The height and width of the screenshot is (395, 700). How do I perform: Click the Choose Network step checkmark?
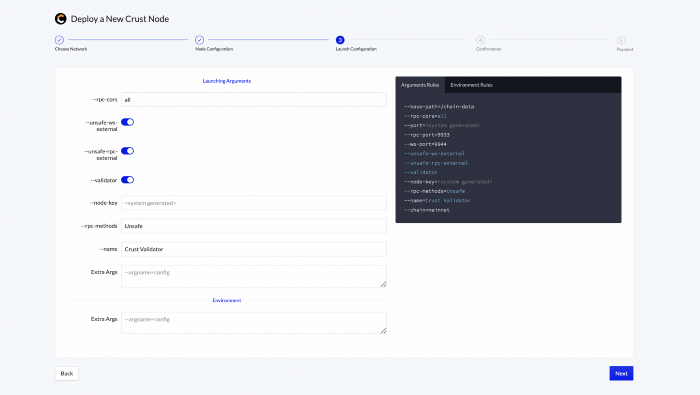(59, 40)
